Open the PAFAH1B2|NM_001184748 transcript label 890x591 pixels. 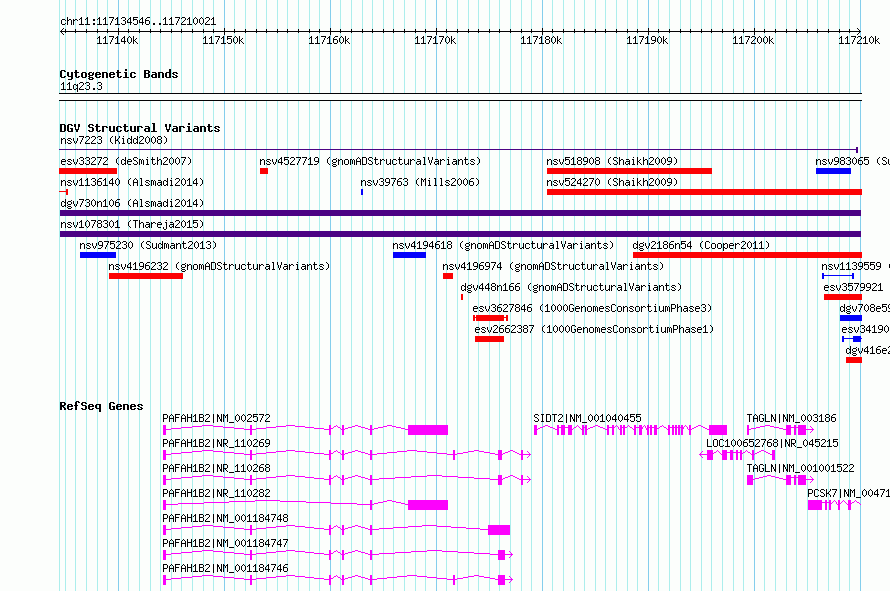[x=225, y=518]
